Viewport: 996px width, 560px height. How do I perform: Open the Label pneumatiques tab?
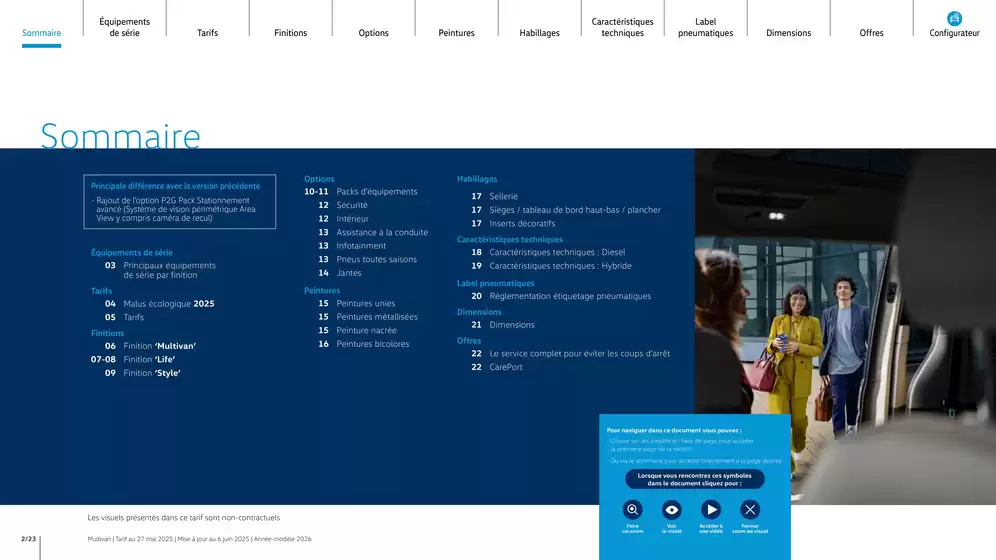pos(705,27)
